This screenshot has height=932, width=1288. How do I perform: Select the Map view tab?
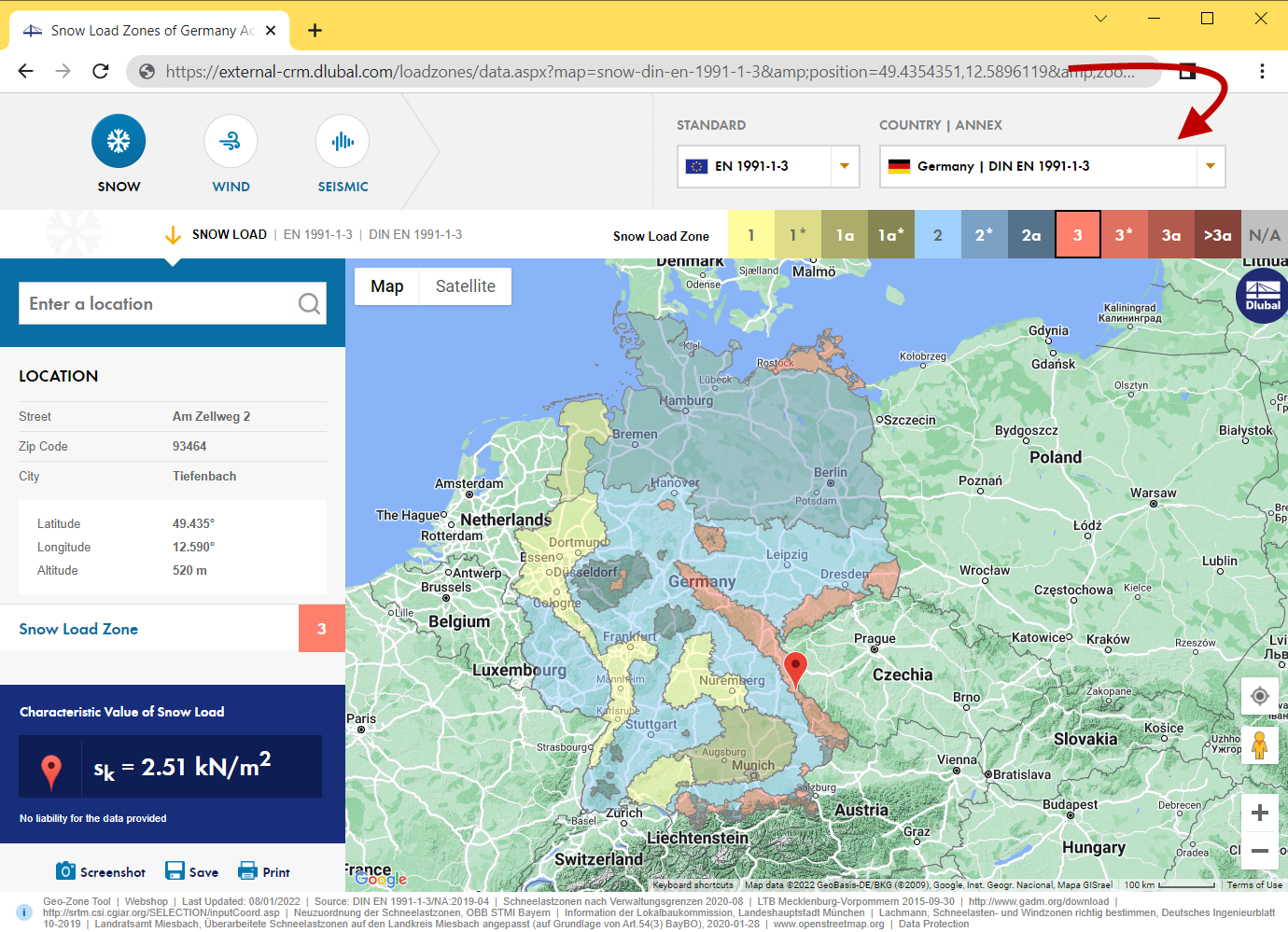tap(386, 285)
